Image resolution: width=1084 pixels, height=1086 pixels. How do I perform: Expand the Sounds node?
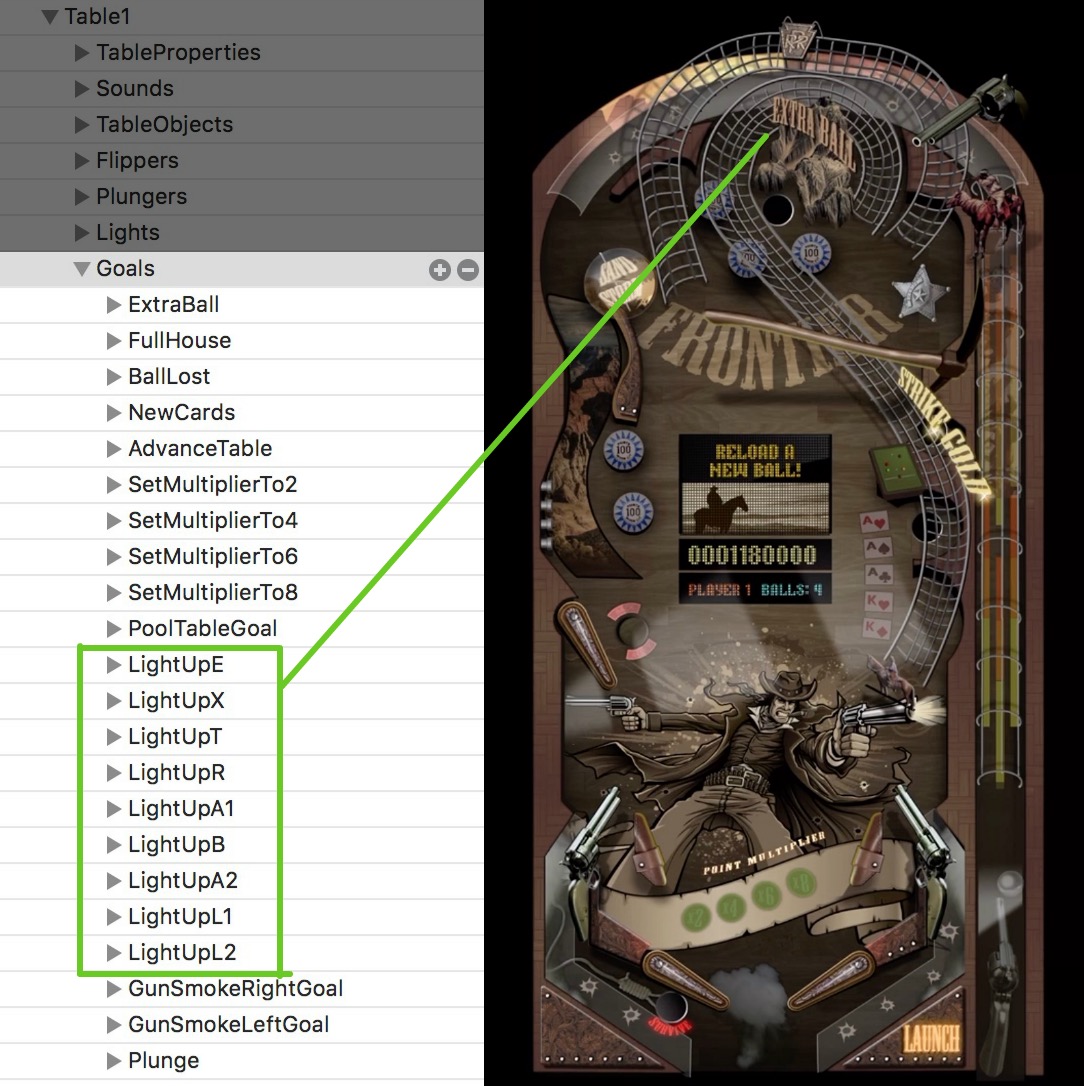coord(82,88)
